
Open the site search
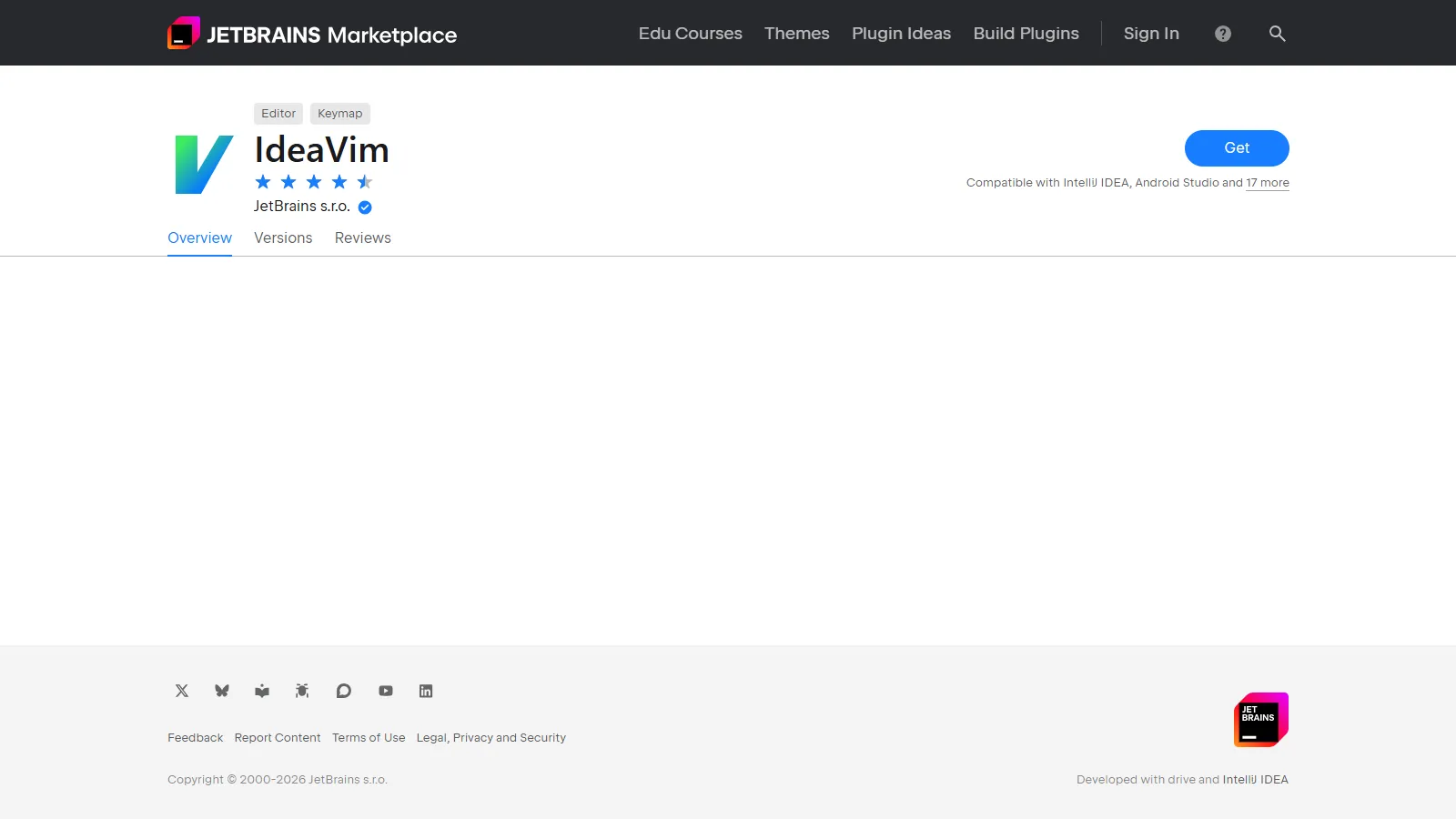click(1277, 33)
